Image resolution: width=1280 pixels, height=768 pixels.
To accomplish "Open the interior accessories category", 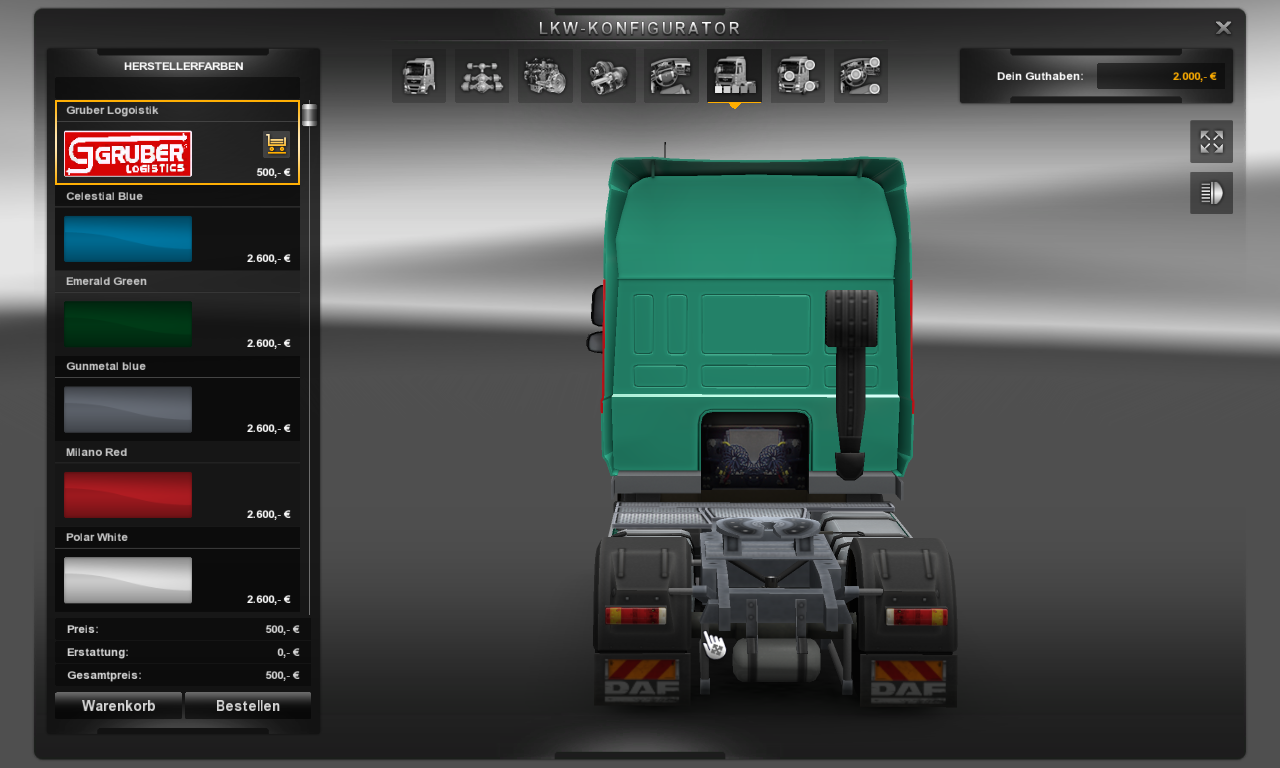I will pyautogui.click(x=861, y=76).
